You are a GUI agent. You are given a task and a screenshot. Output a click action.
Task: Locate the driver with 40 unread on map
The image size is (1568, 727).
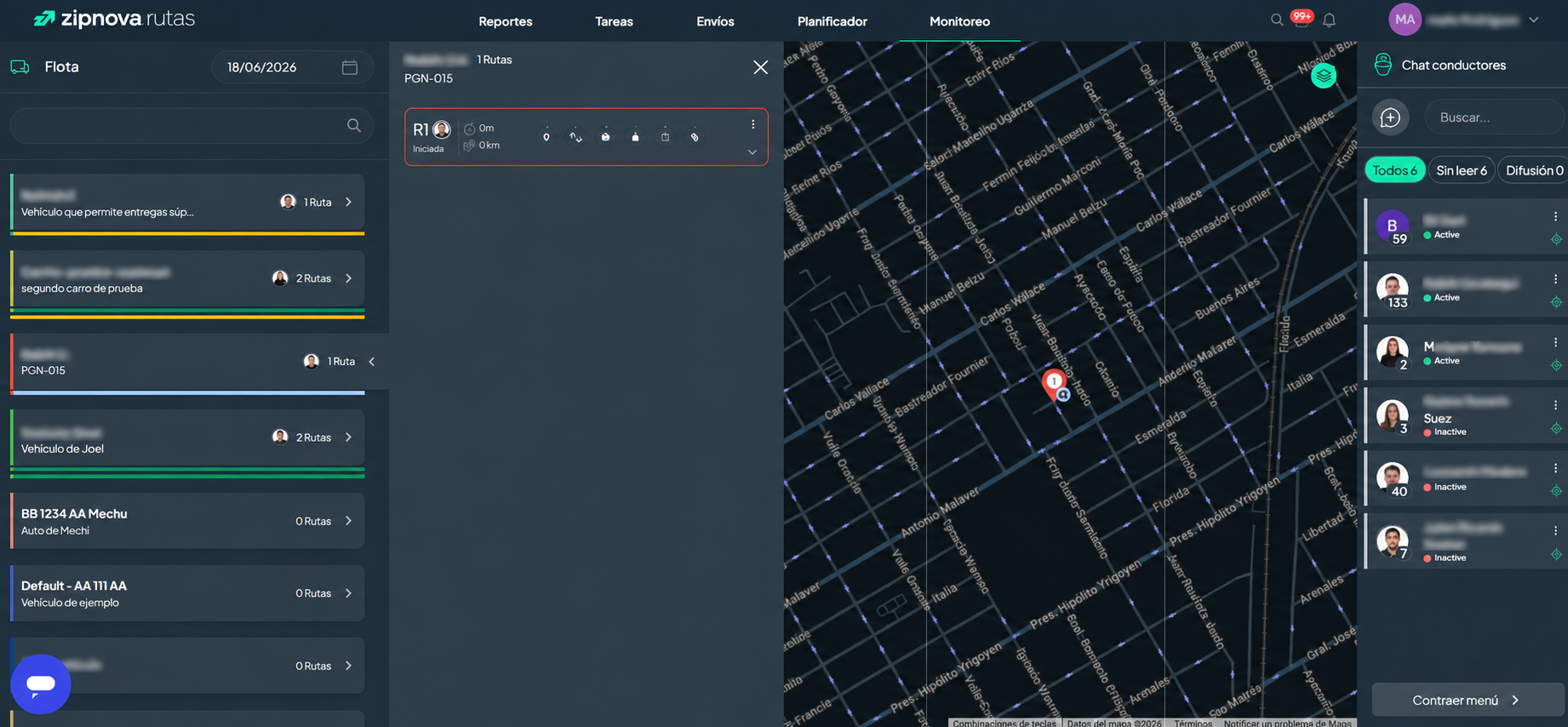pyautogui.click(x=1556, y=491)
